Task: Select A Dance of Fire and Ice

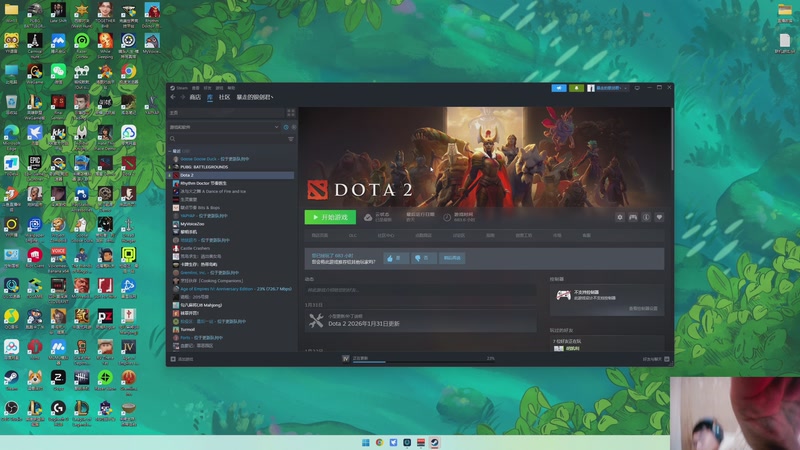Action: pyautogui.click(x=232, y=191)
